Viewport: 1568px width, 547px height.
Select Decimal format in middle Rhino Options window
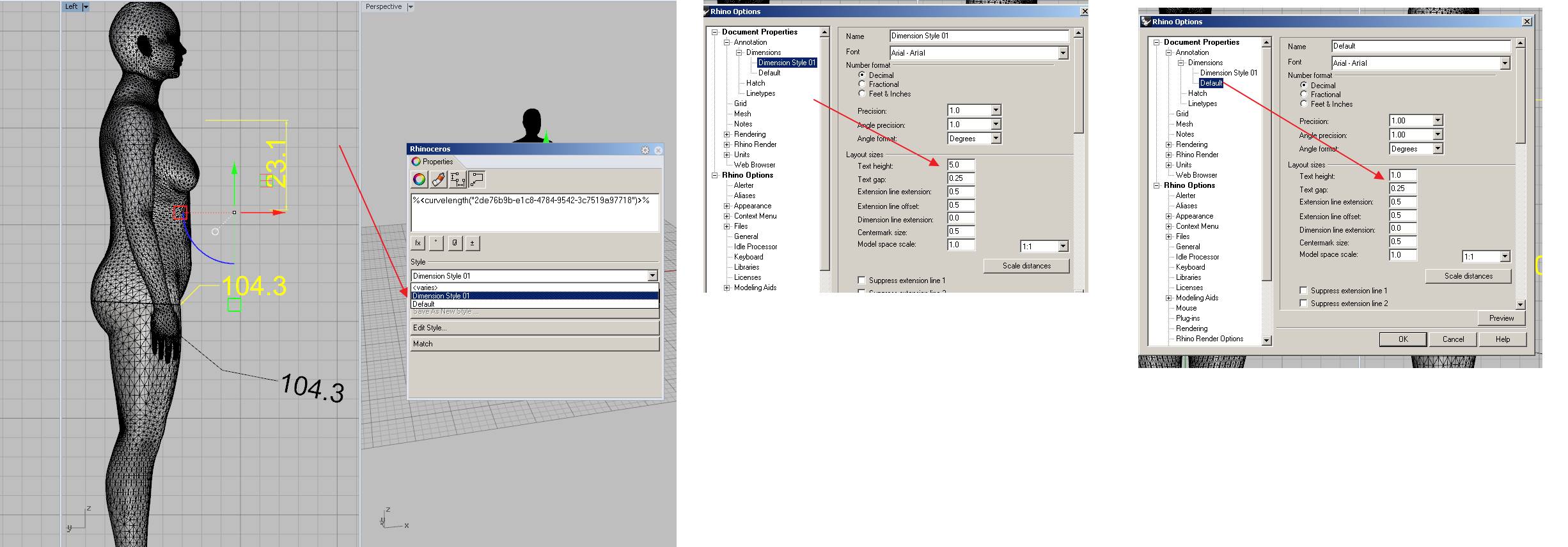[x=862, y=75]
